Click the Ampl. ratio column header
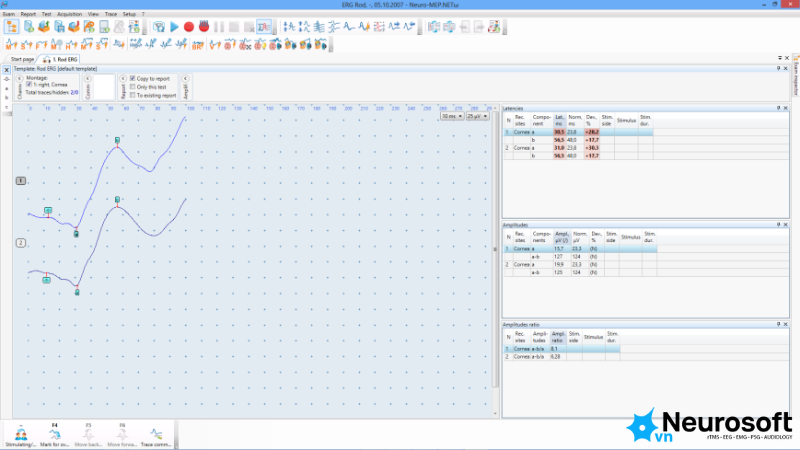Screen dimensions: 800x450 tap(558, 337)
